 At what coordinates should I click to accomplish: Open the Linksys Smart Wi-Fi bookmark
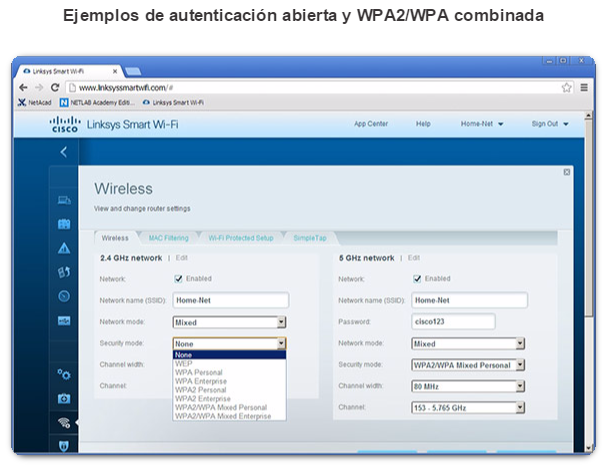(x=173, y=103)
